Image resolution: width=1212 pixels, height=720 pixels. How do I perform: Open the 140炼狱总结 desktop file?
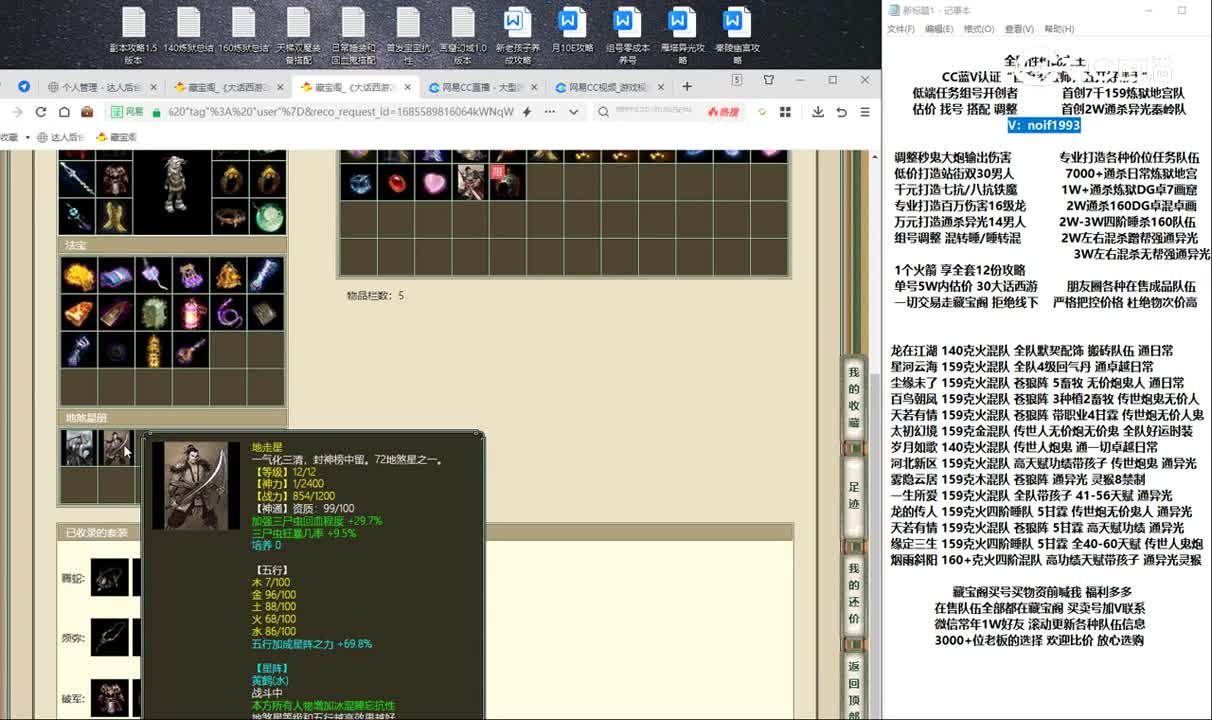click(189, 31)
